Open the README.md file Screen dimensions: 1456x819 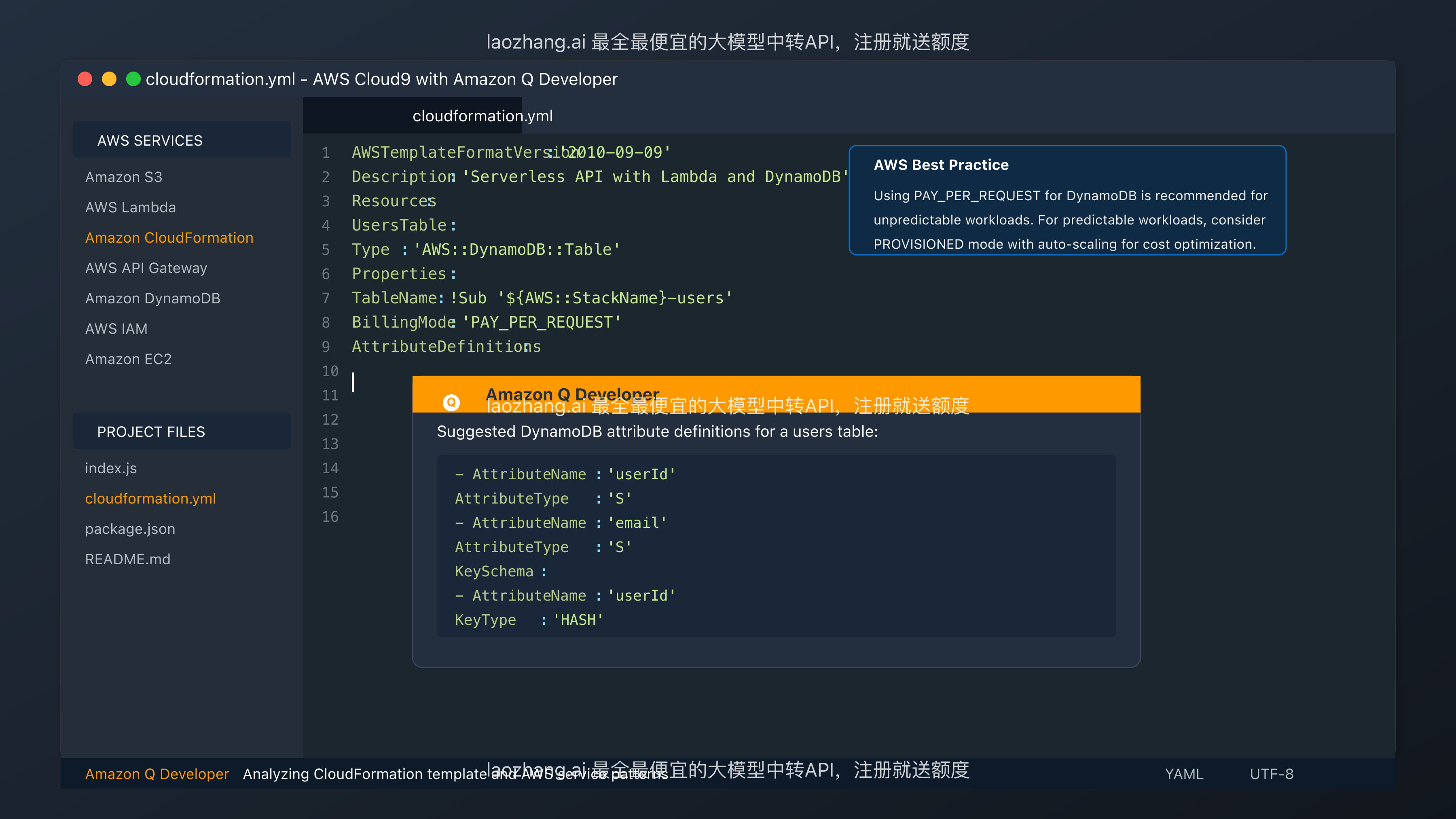(x=128, y=559)
